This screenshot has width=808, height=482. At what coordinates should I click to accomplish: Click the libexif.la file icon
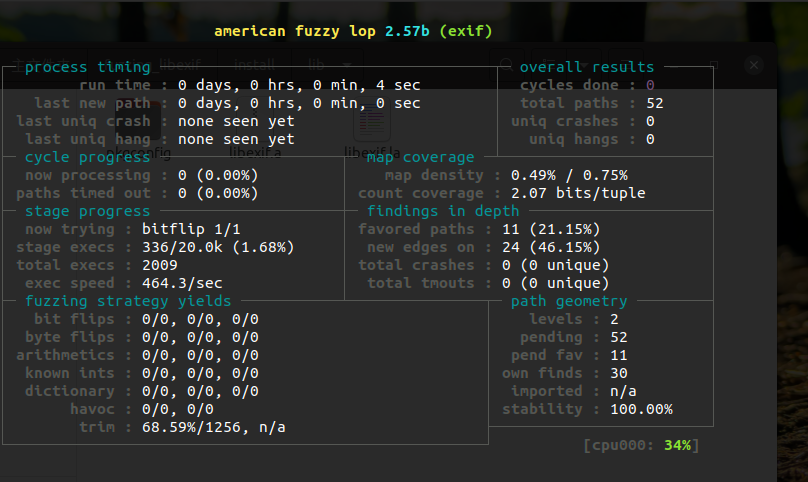click(372, 122)
